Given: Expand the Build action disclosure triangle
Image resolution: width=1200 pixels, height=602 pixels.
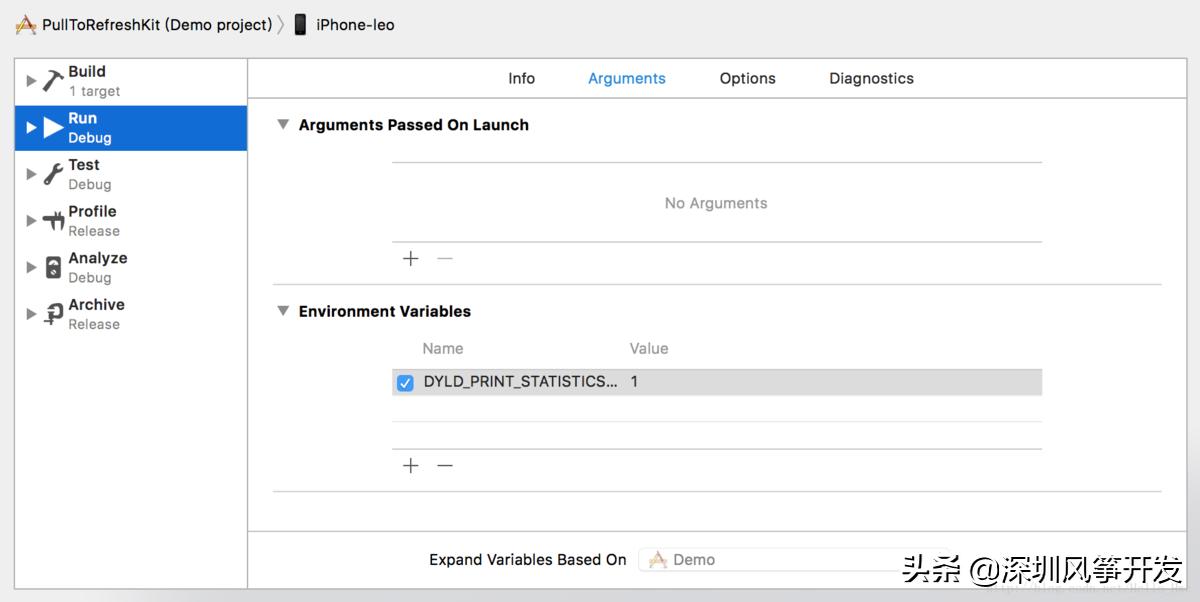Looking at the screenshot, I should coord(31,81).
